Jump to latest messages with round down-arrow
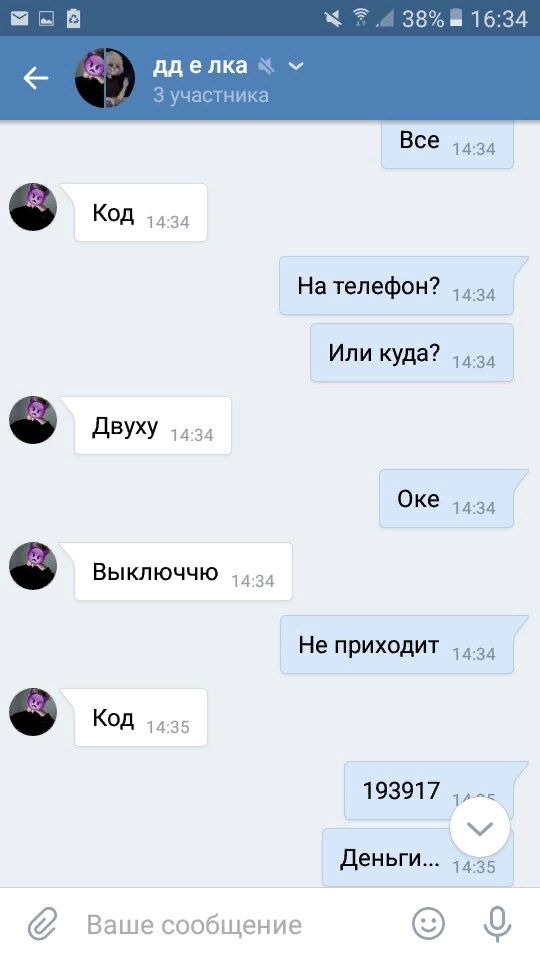Image resolution: width=540 pixels, height=960 pixels. [x=480, y=828]
